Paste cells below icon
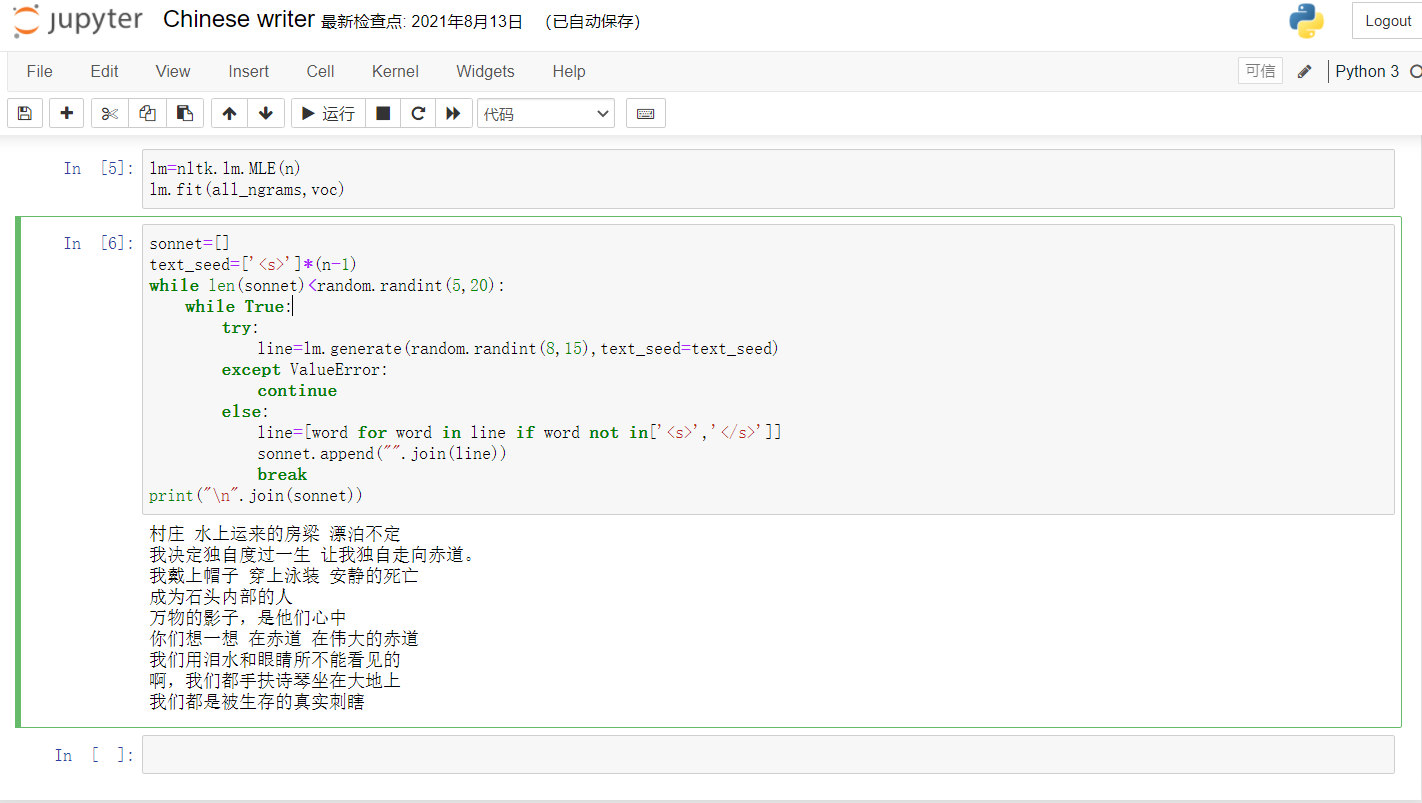The height and width of the screenshot is (803, 1422). coord(185,113)
